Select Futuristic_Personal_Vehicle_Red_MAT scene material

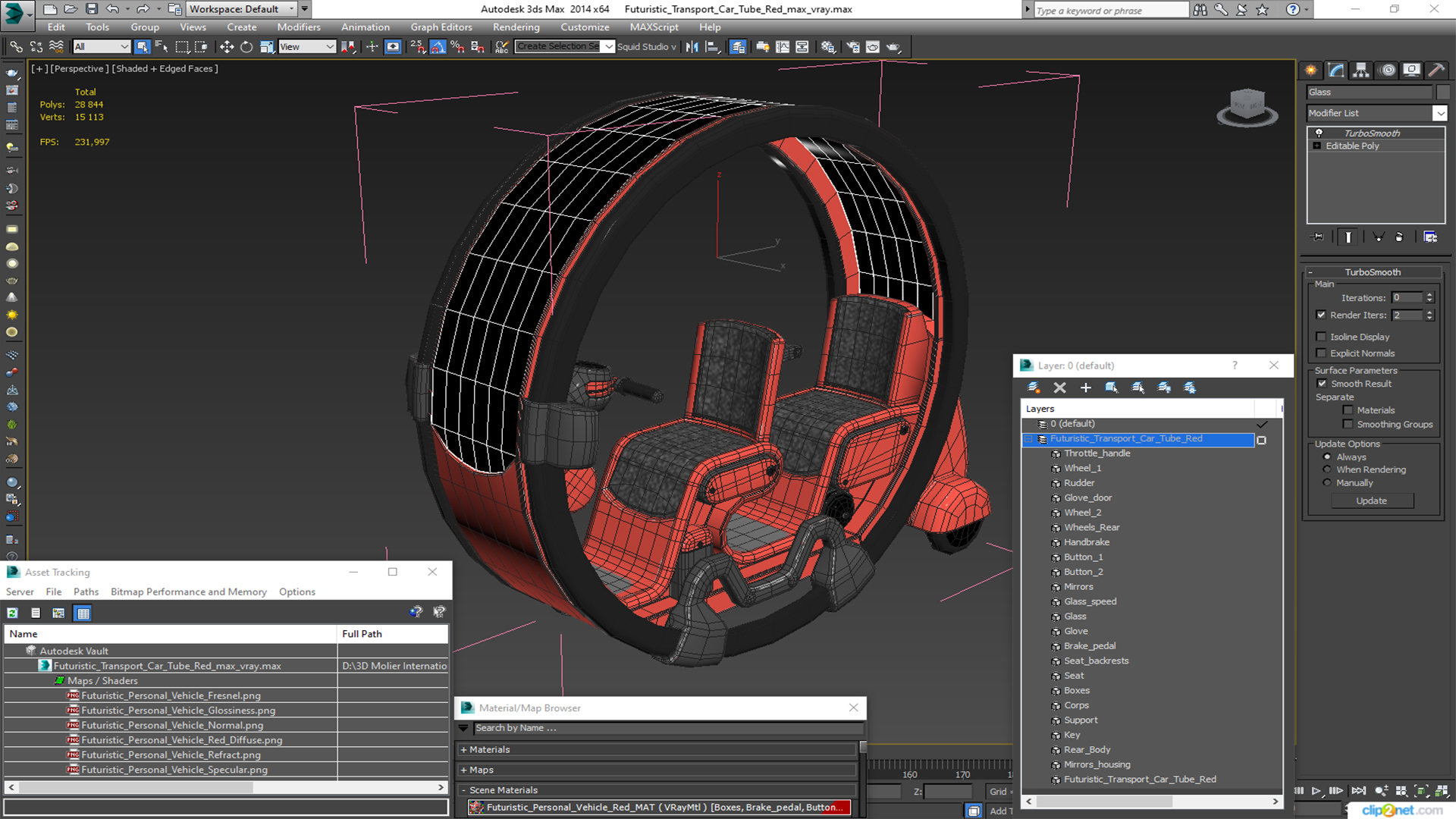click(x=658, y=807)
